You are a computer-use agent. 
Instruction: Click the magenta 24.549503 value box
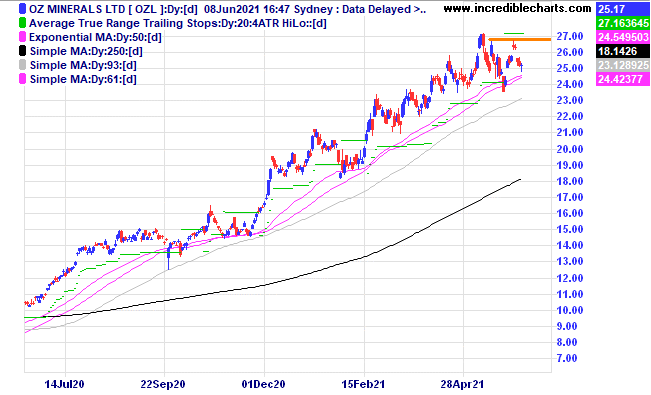(623, 37)
